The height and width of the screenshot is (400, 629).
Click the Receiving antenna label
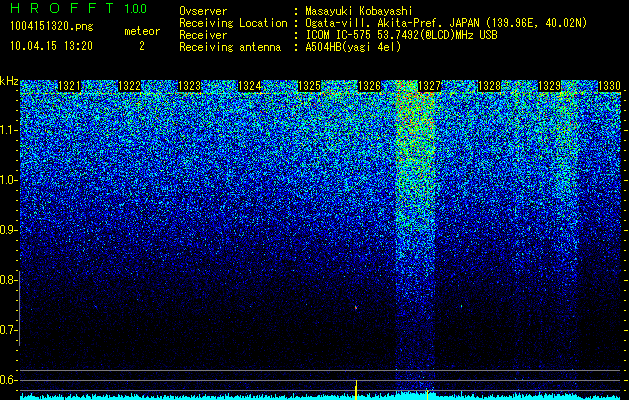230,47
